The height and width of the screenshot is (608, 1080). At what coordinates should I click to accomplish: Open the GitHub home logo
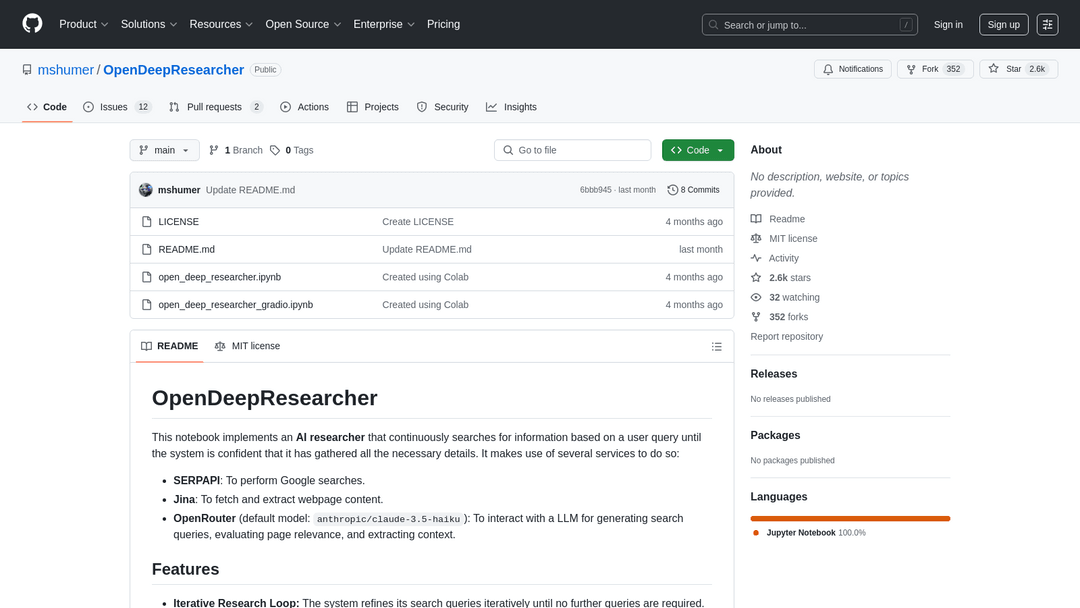32,24
